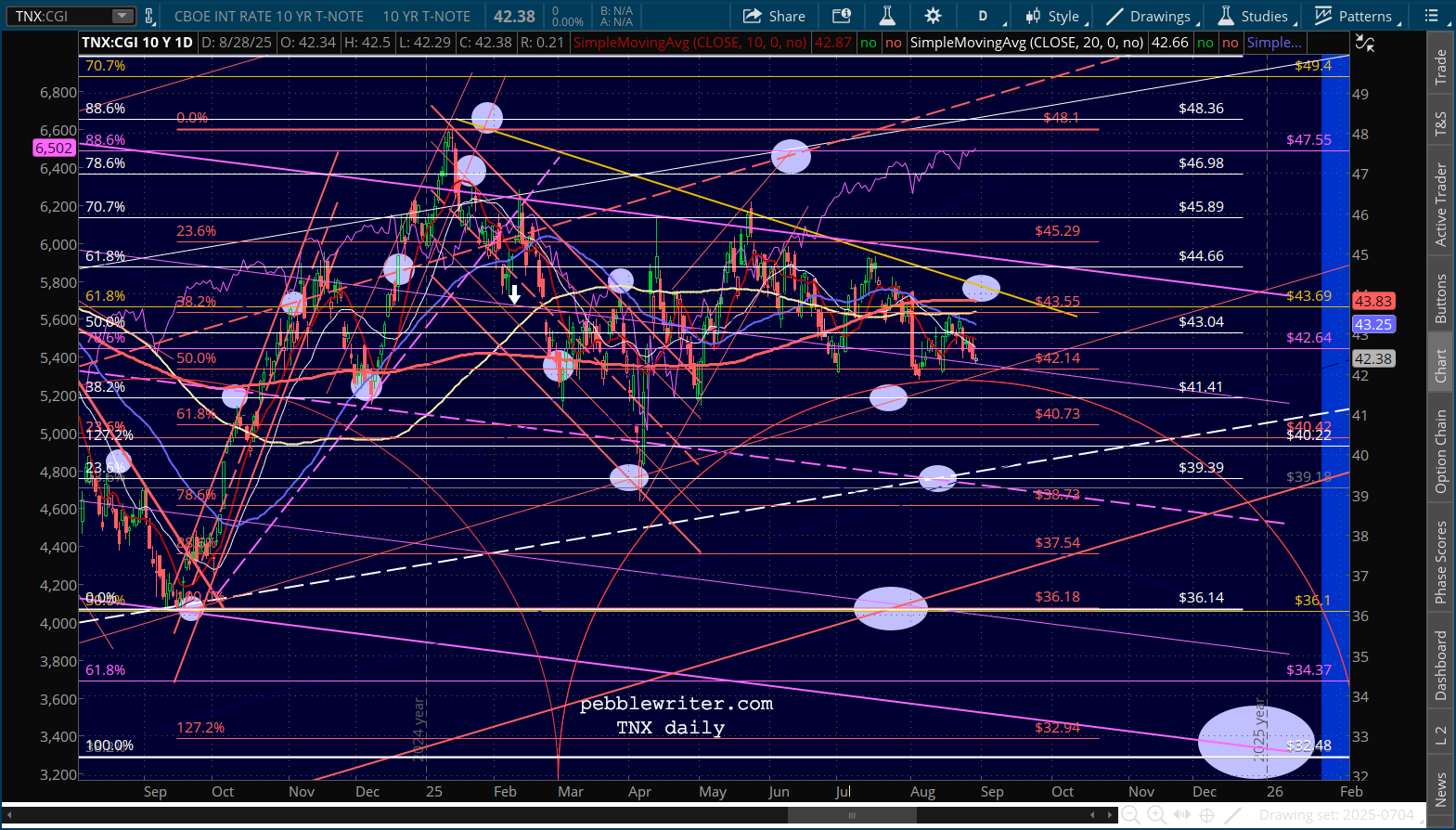Open the Style menu
This screenshot has height=830, width=1456.
coord(1053,16)
